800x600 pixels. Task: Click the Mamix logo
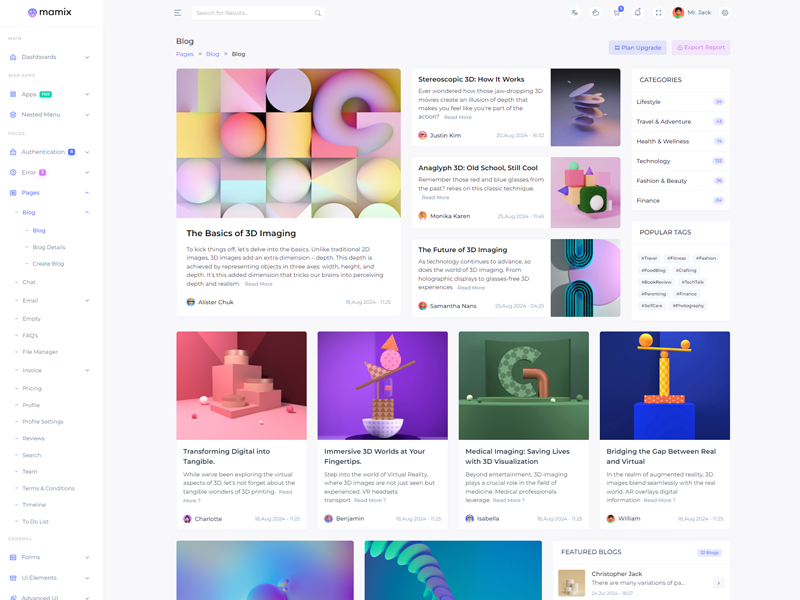tap(50, 13)
